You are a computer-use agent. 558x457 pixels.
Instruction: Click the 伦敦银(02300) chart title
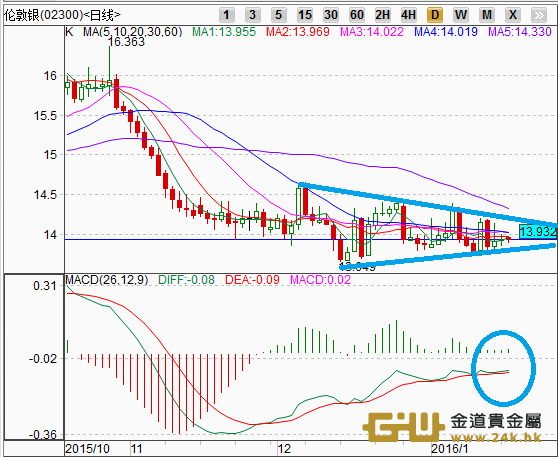[x=63, y=15]
